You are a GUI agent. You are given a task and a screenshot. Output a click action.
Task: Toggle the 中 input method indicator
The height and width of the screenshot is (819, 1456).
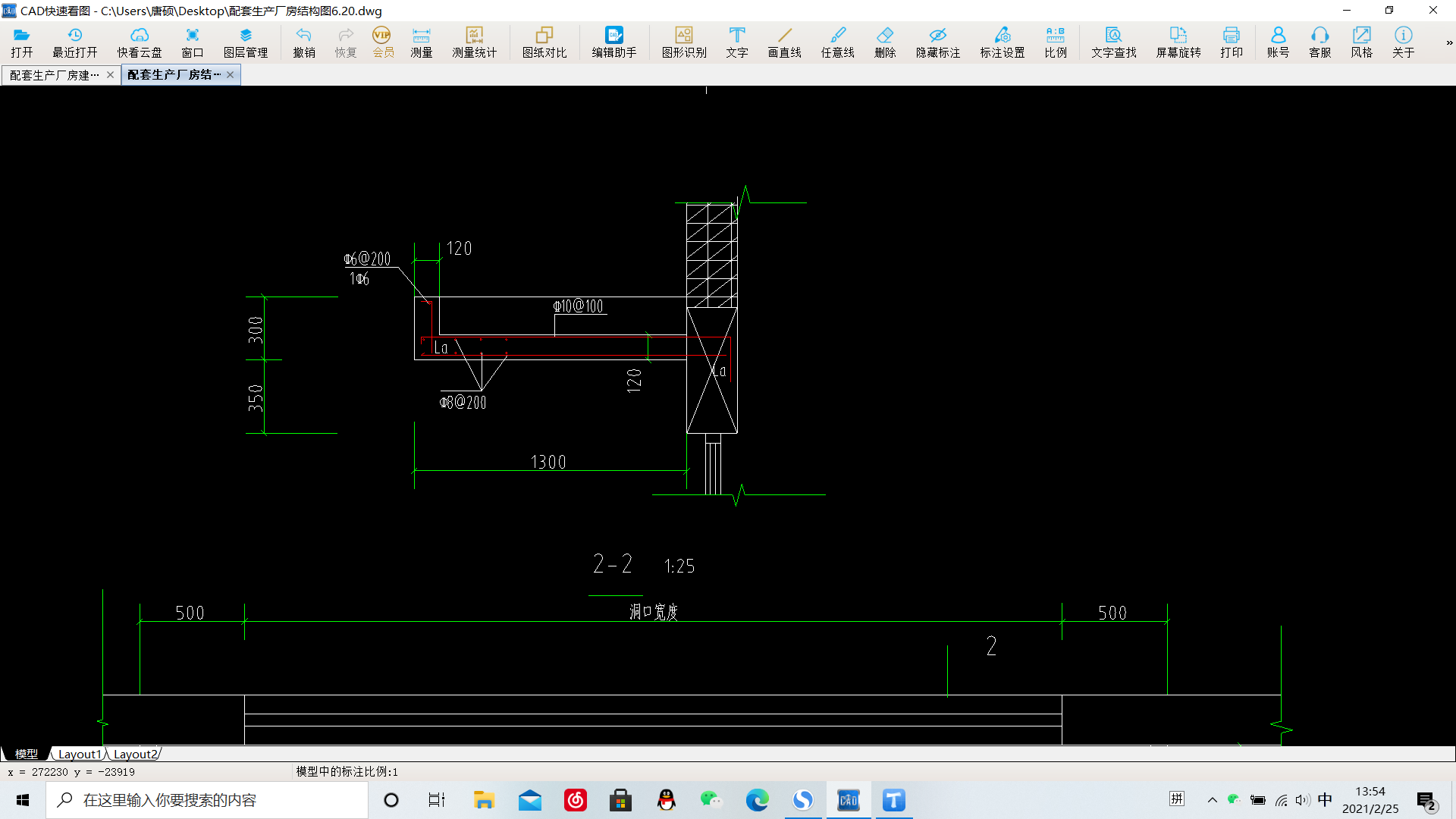[x=1325, y=800]
